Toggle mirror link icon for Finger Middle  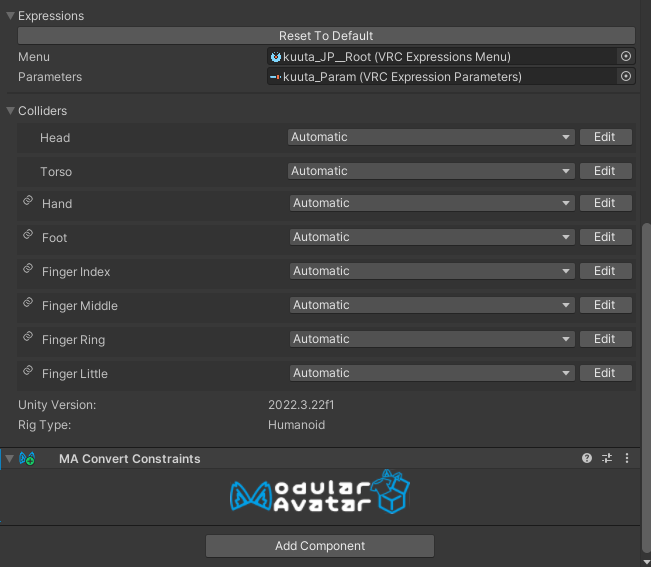(x=28, y=303)
